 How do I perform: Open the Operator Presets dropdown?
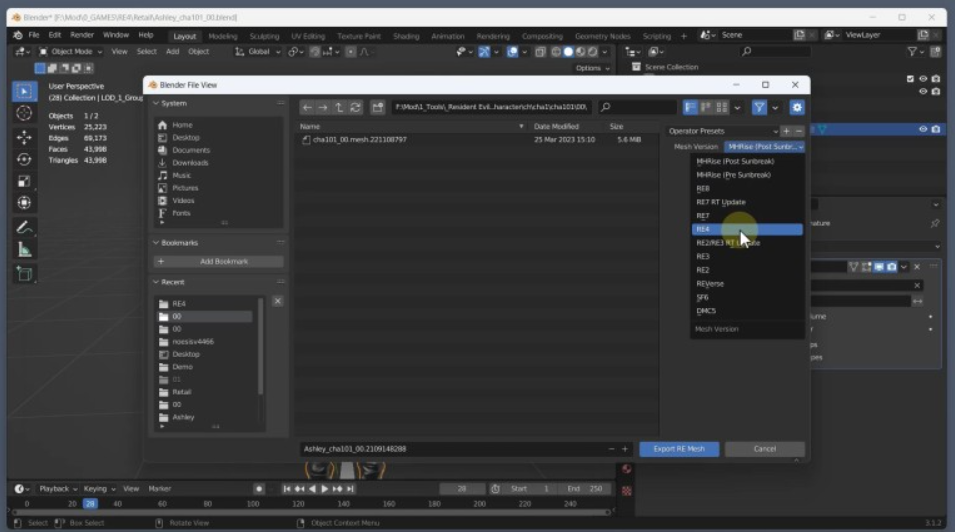tap(722, 131)
